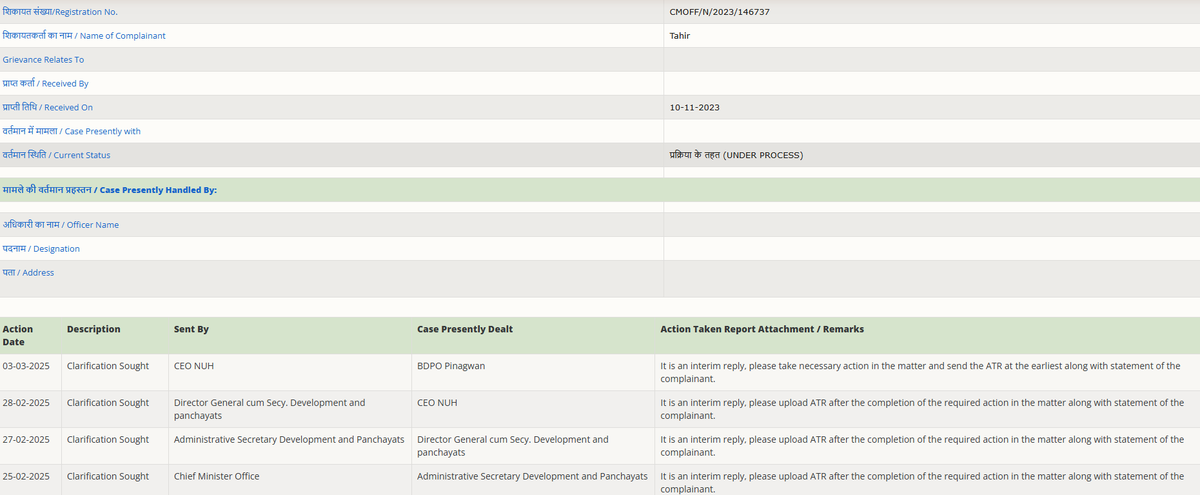The image size is (1200, 495).
Task: Click Clarification Sought in the 27-02-2025 row
Action: tap(108, 440)
